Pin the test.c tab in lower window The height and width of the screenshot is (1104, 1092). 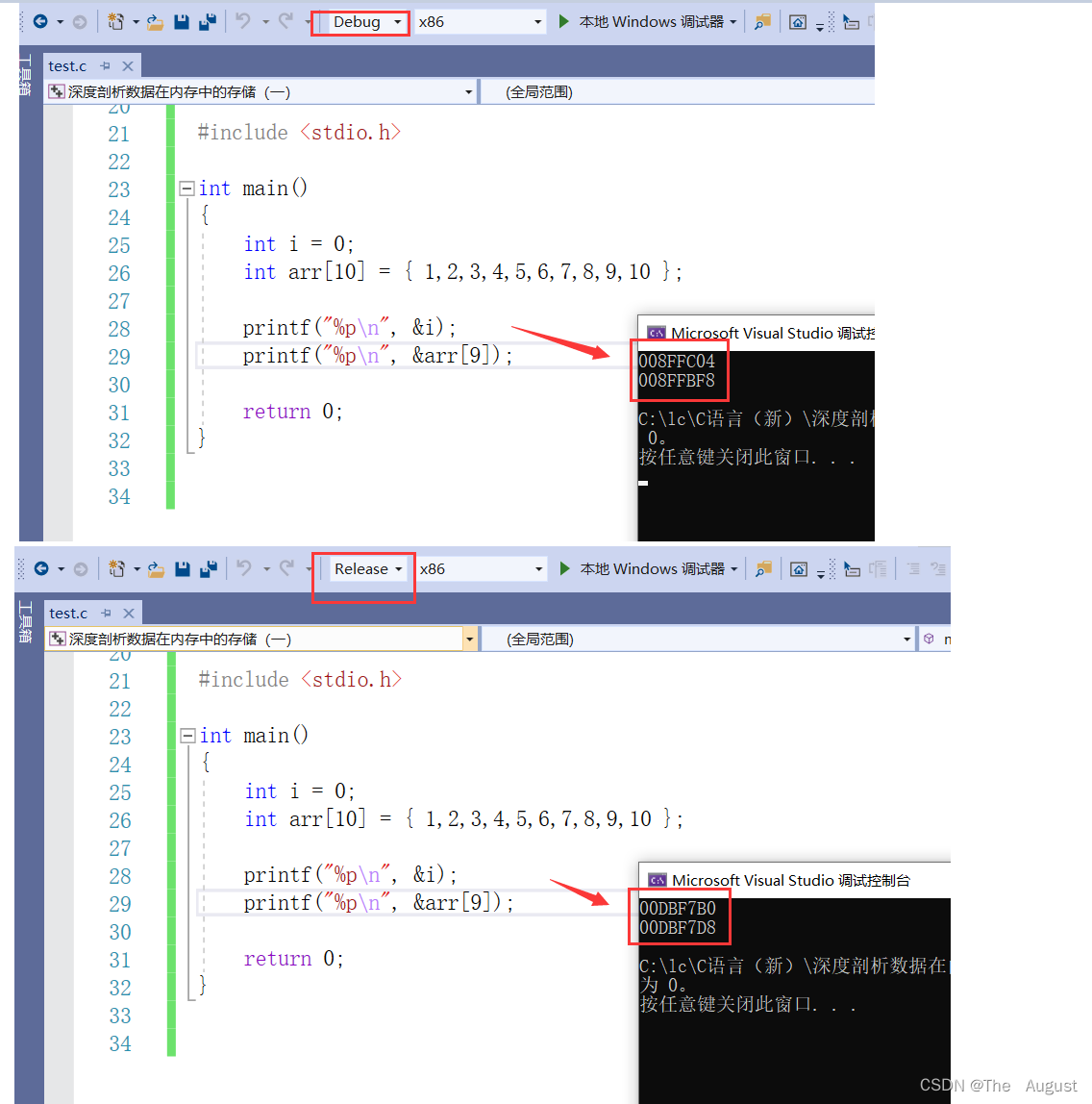(107, 613)
